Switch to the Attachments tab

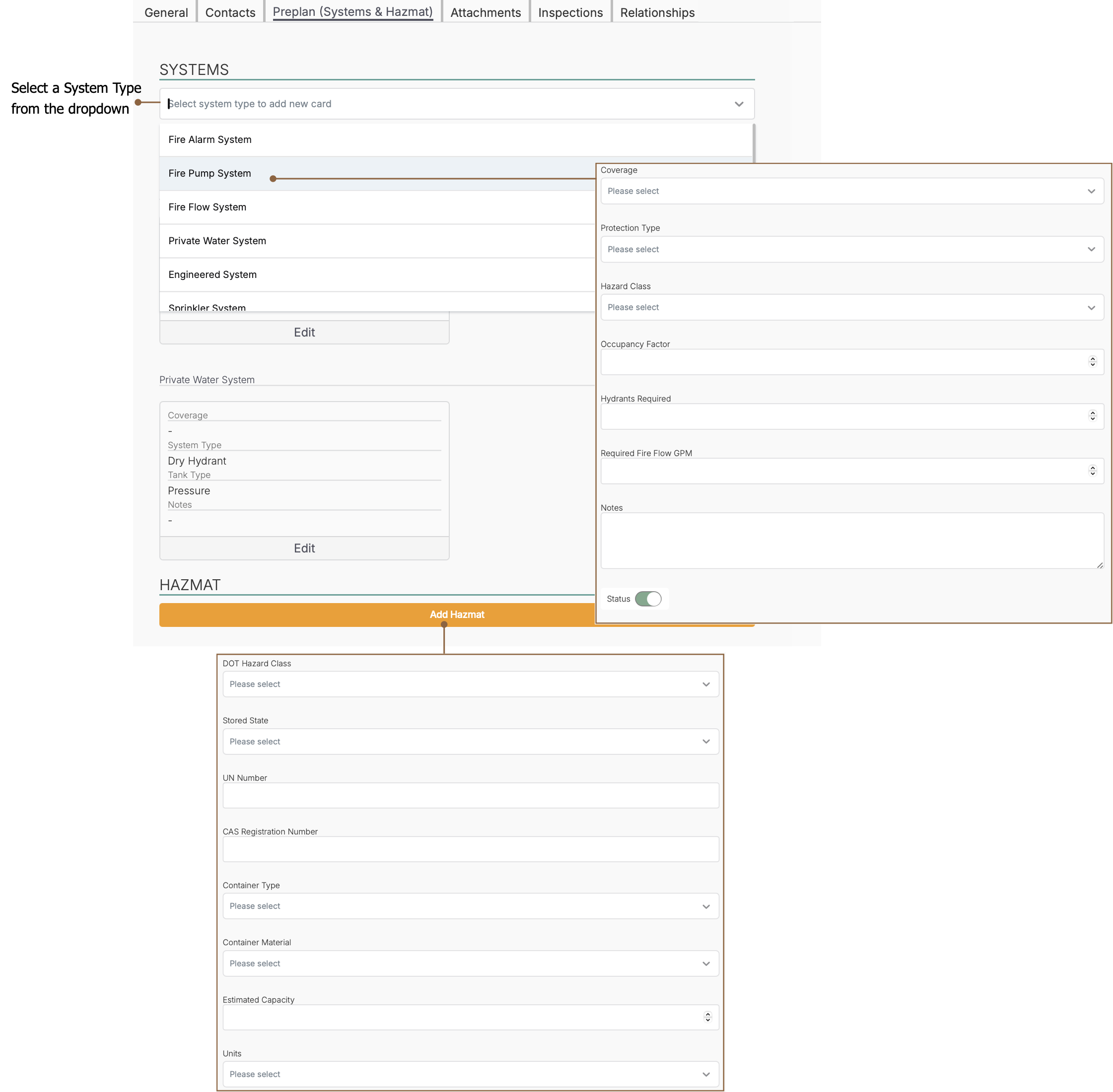(x=486, y=12)
